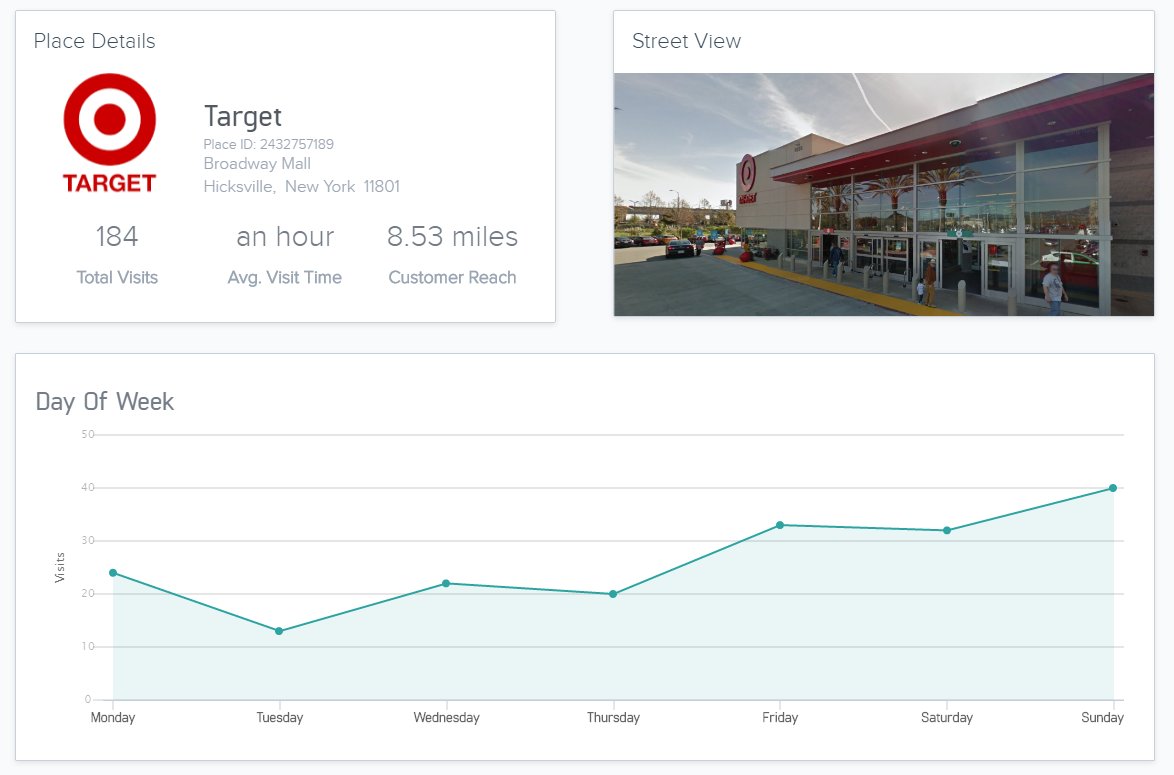Click the 'Visits' y-axis title
The width and height of the screenshot is (1174, 775).
click(60, 568)
